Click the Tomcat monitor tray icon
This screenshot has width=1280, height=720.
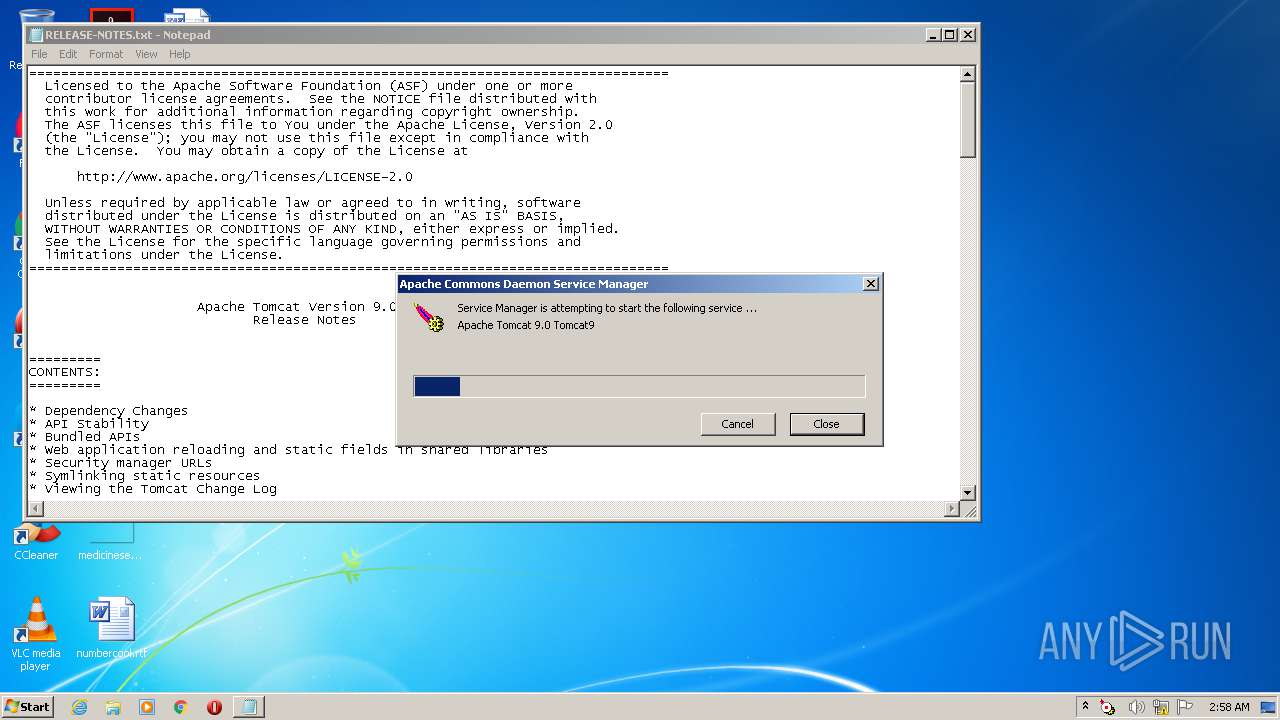(x=1108, y=707)
